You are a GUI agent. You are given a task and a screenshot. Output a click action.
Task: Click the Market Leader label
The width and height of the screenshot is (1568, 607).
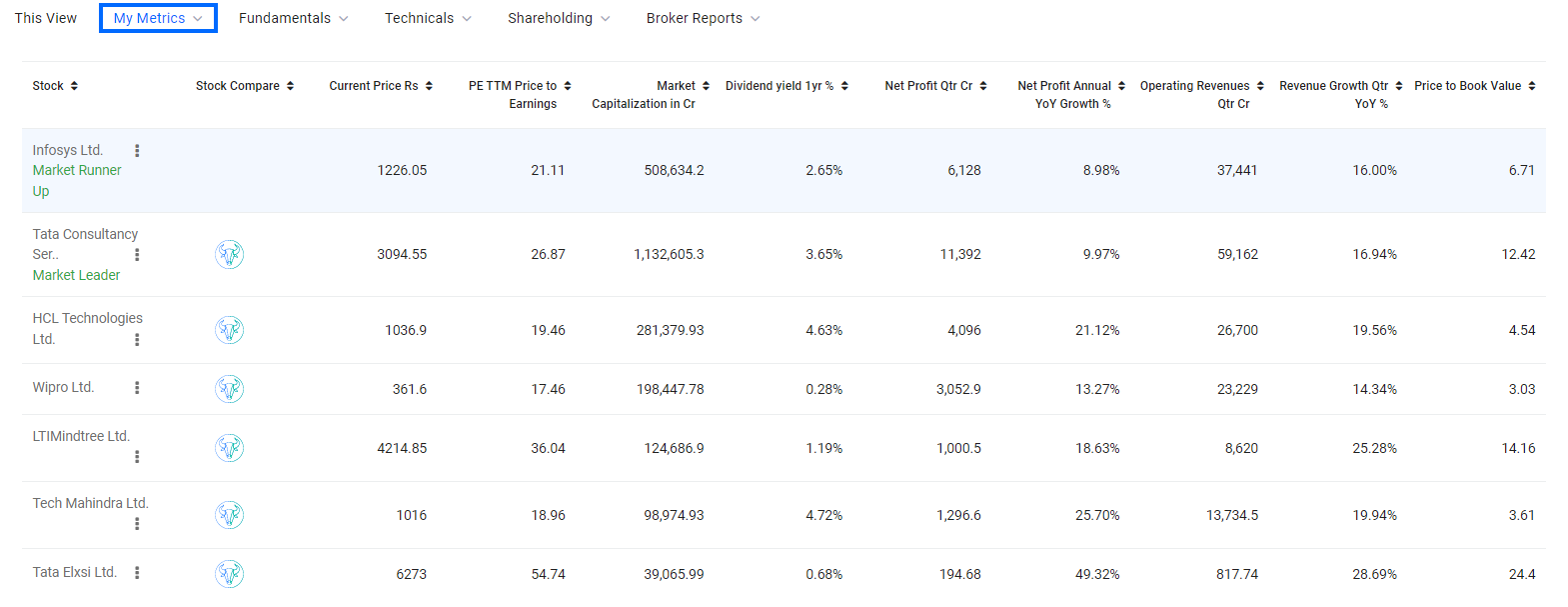[x=76, y=275]
